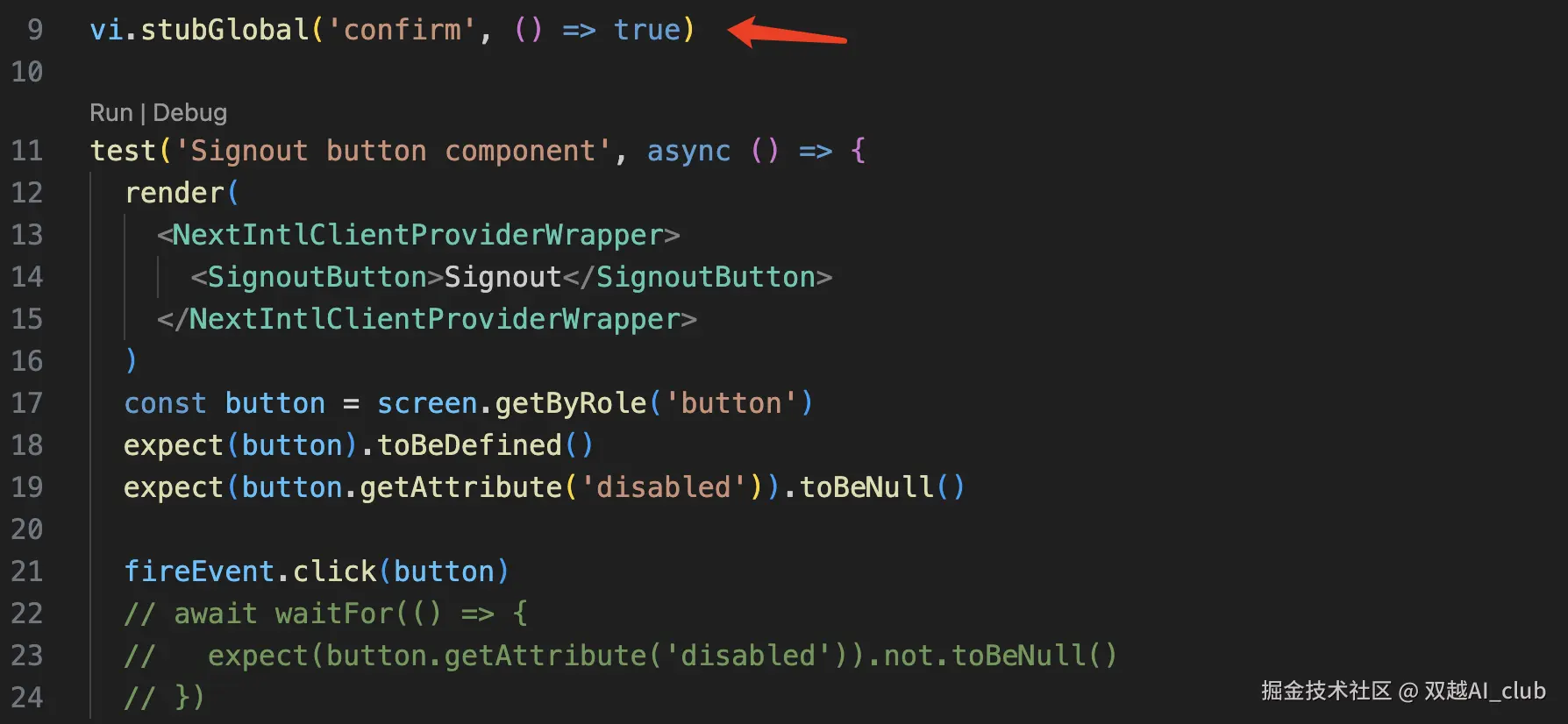
Task: Click line number 11 in the gutter
Action: point(27,151)
